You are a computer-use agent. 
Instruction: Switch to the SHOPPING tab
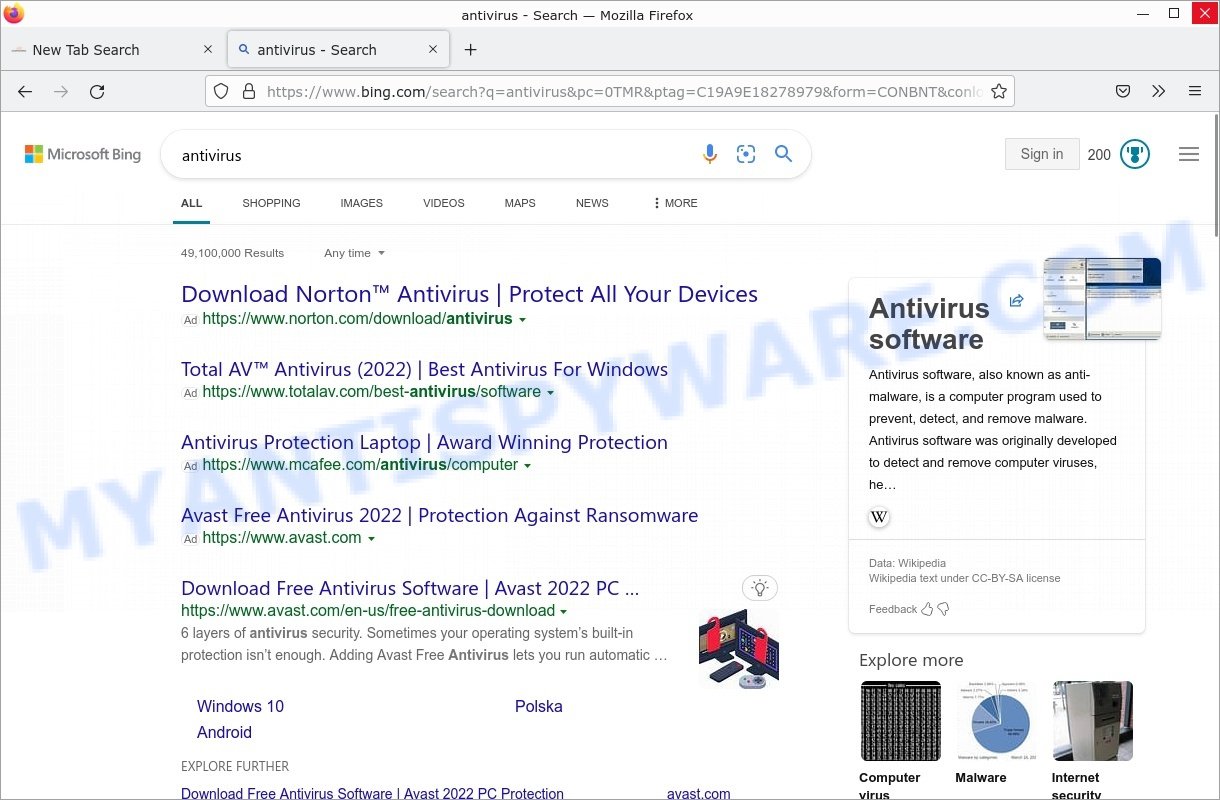[x=271, y=203]
